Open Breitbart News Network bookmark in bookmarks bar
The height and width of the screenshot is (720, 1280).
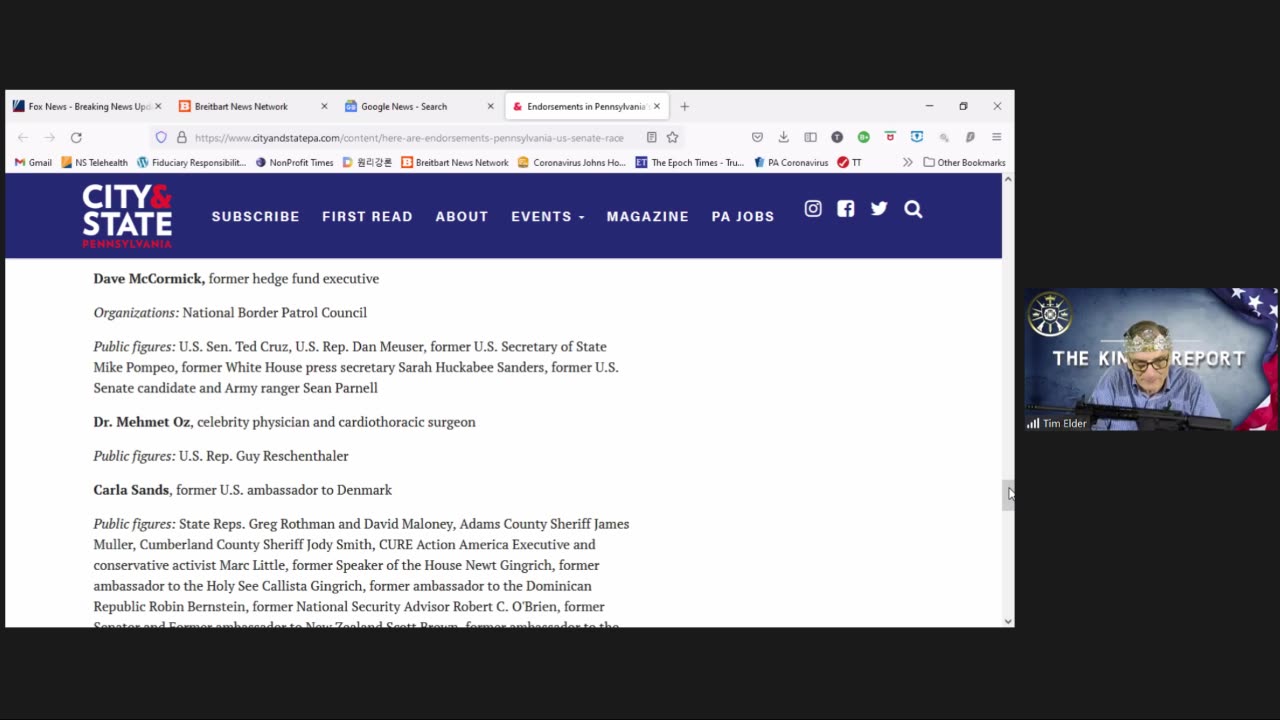tap(455, 162)
